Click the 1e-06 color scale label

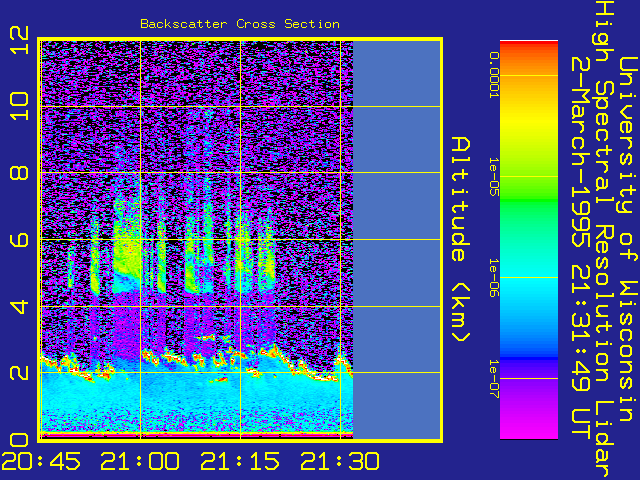click(494, 278)
